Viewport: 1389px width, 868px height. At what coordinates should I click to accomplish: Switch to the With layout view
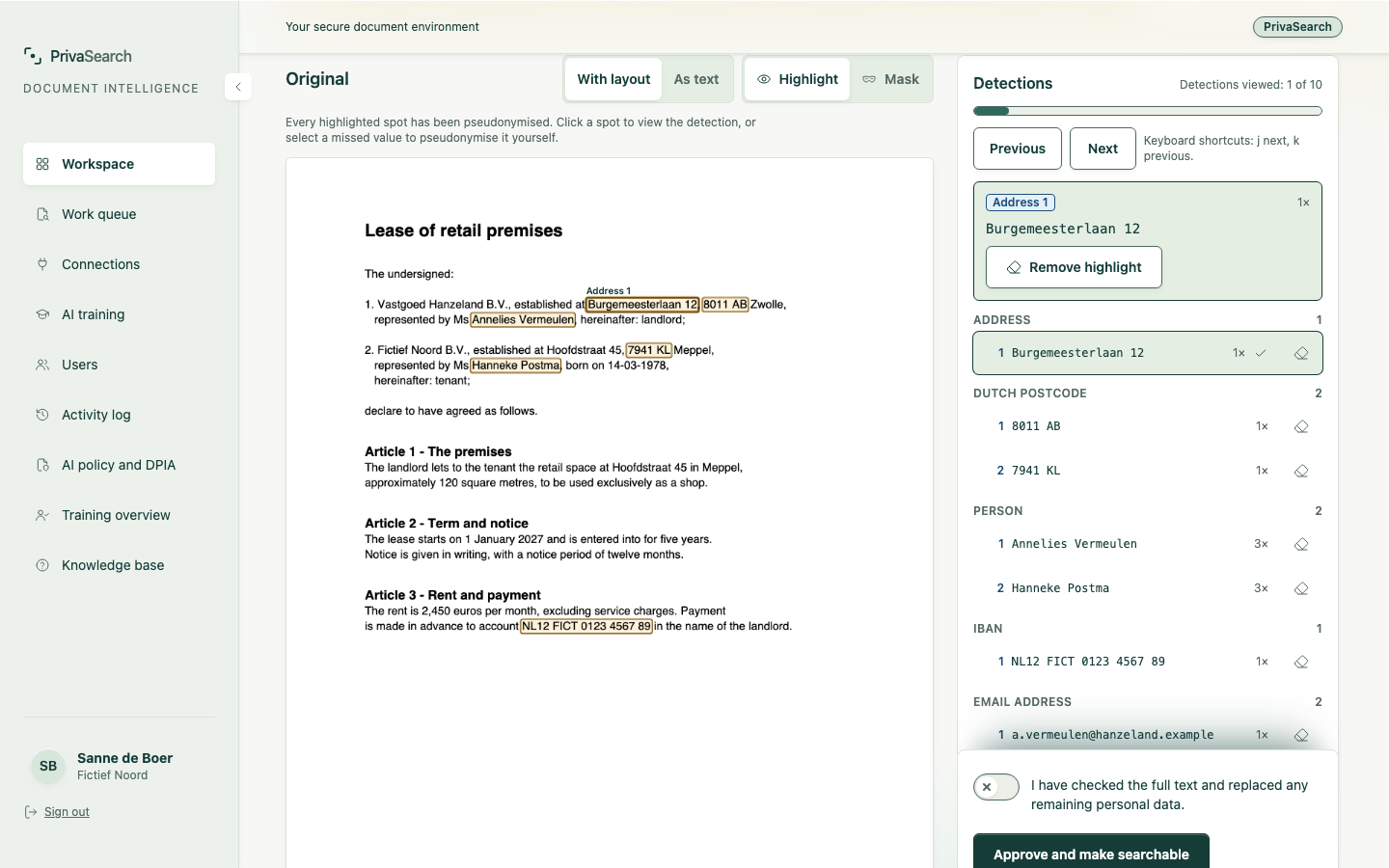coord(613,79)
